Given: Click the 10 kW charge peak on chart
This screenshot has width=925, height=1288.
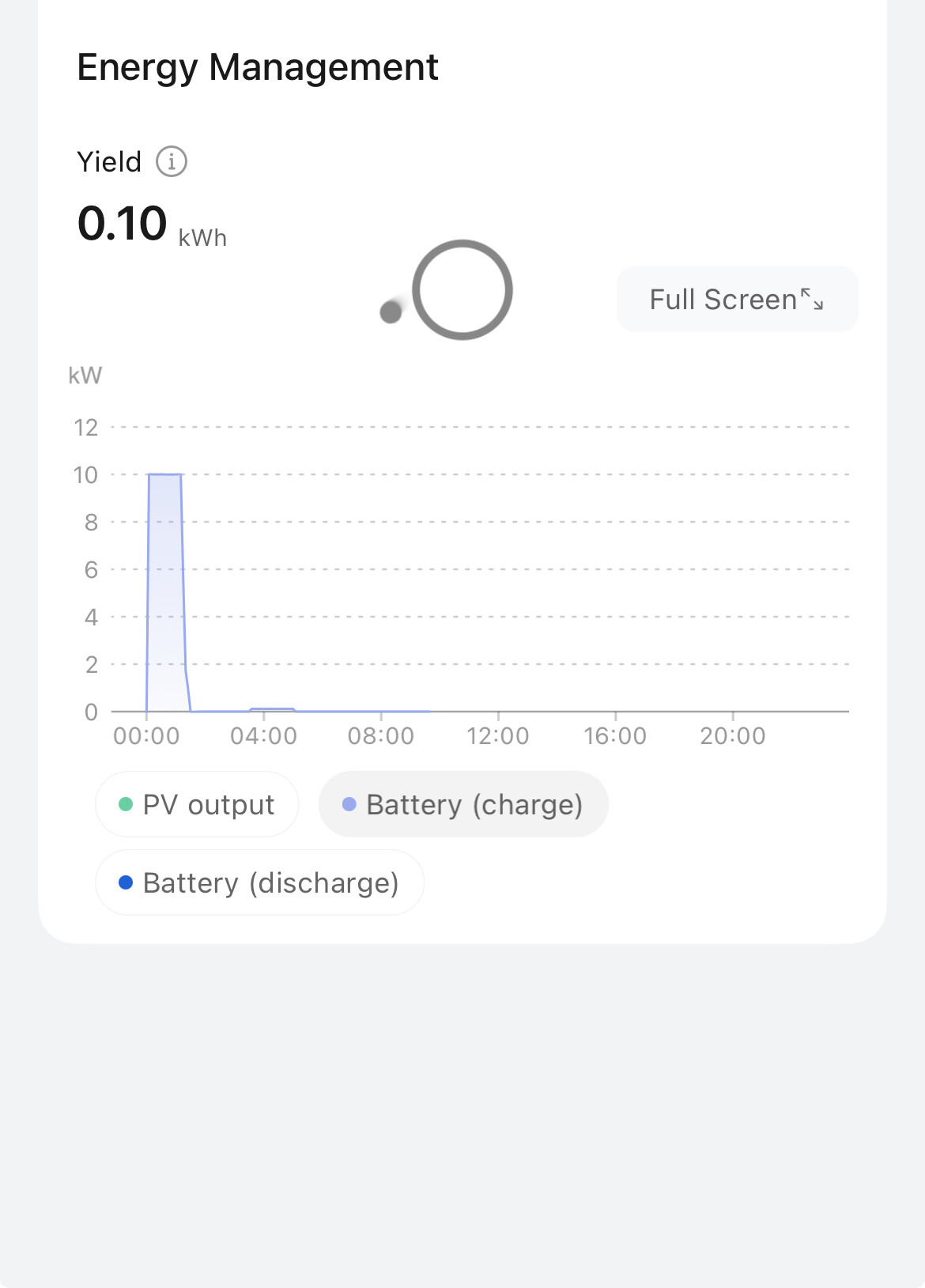Looking at the screenshot, I should (164, 474).
